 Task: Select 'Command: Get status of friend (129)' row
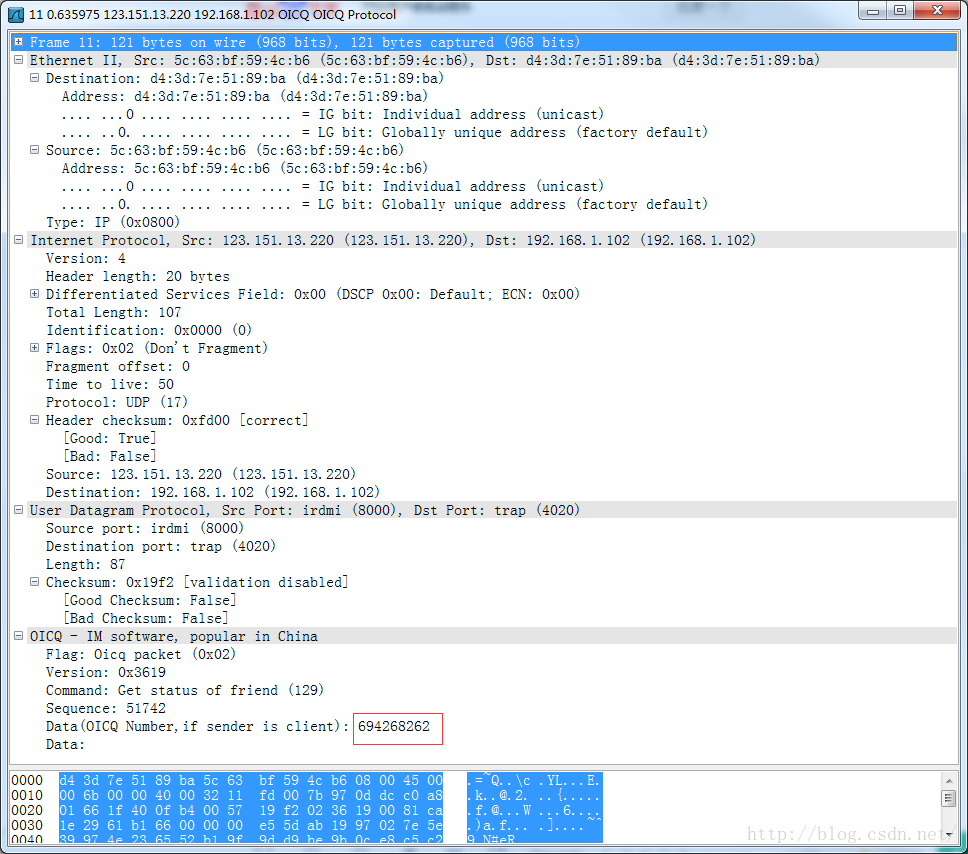click(x=185, y=690)
